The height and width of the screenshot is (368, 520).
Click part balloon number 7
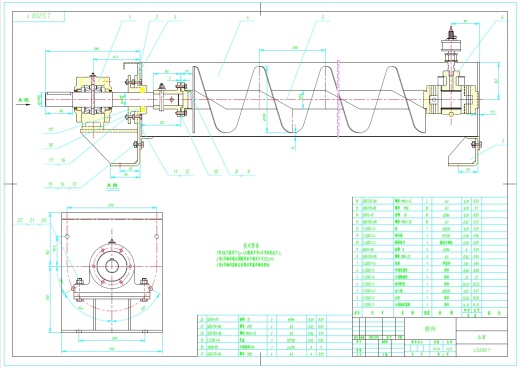point(503,142)
